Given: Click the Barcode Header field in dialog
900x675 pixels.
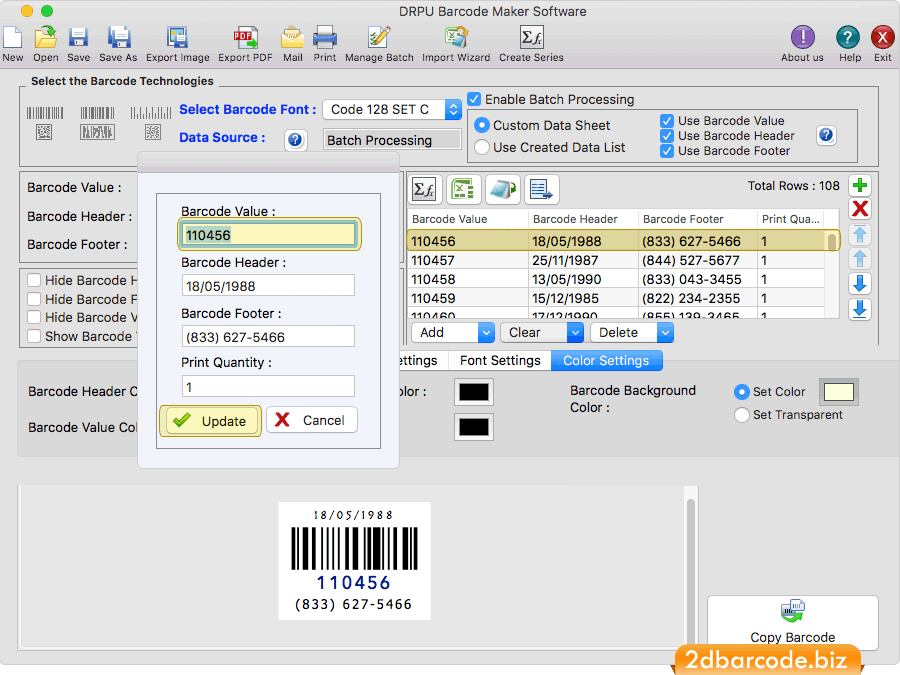Looking at the screenshot, I should tap(268, 285).
